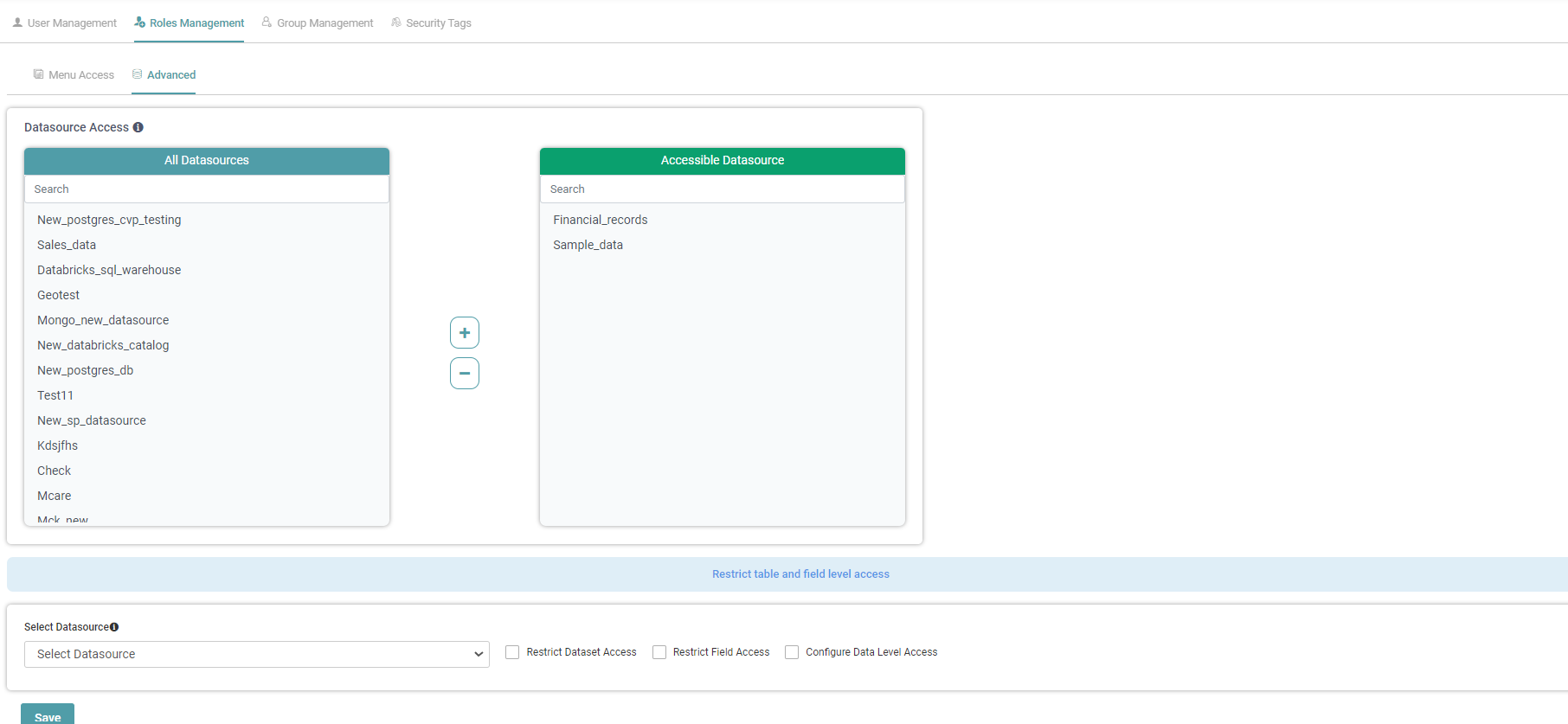Image resolution: width=1568 pixels, height=724 pixels.
Task: Focus the Accessible Datasource search field
Action: tap(722, 189)
